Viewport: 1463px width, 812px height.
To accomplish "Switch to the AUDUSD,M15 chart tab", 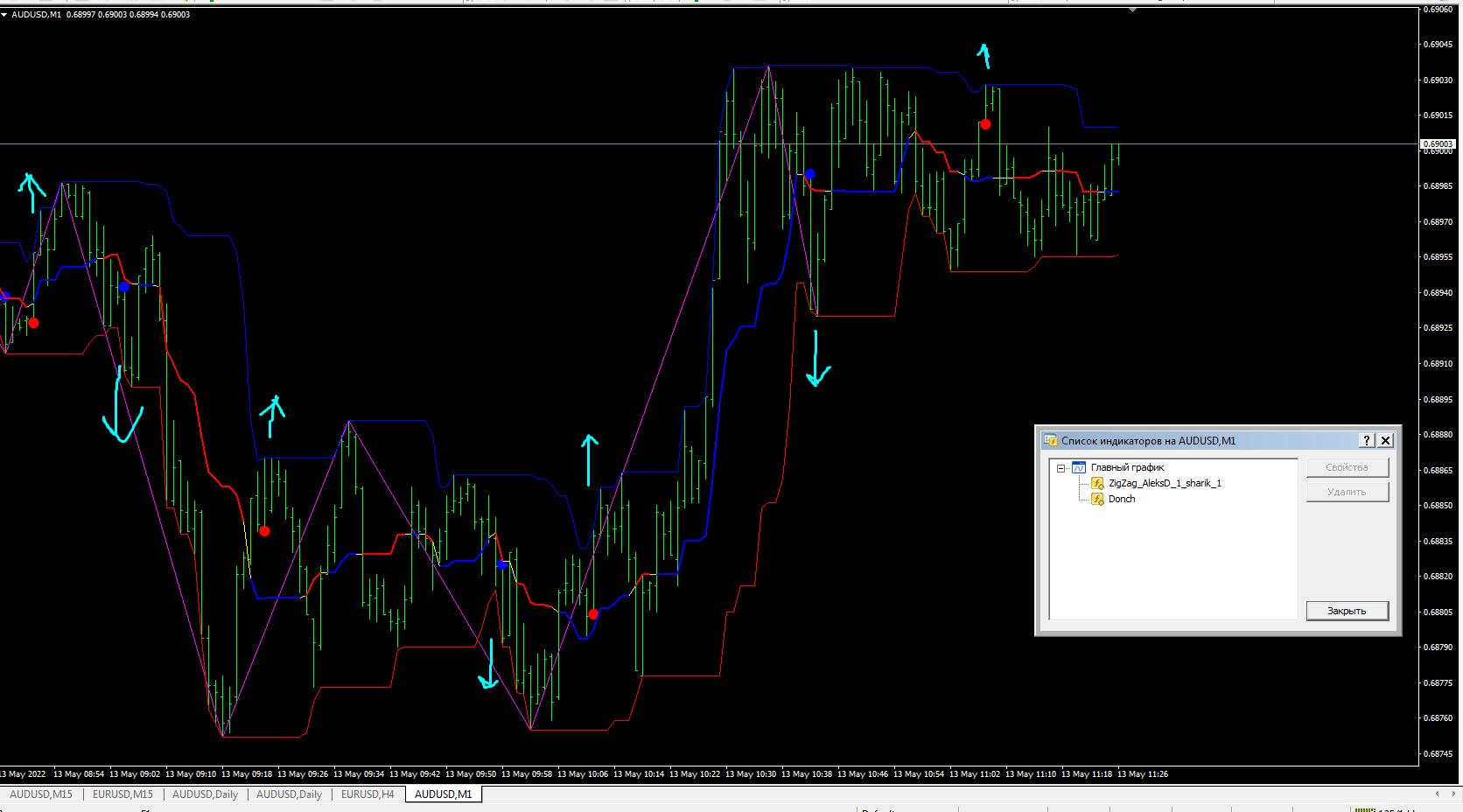I will tap(41, 794).
